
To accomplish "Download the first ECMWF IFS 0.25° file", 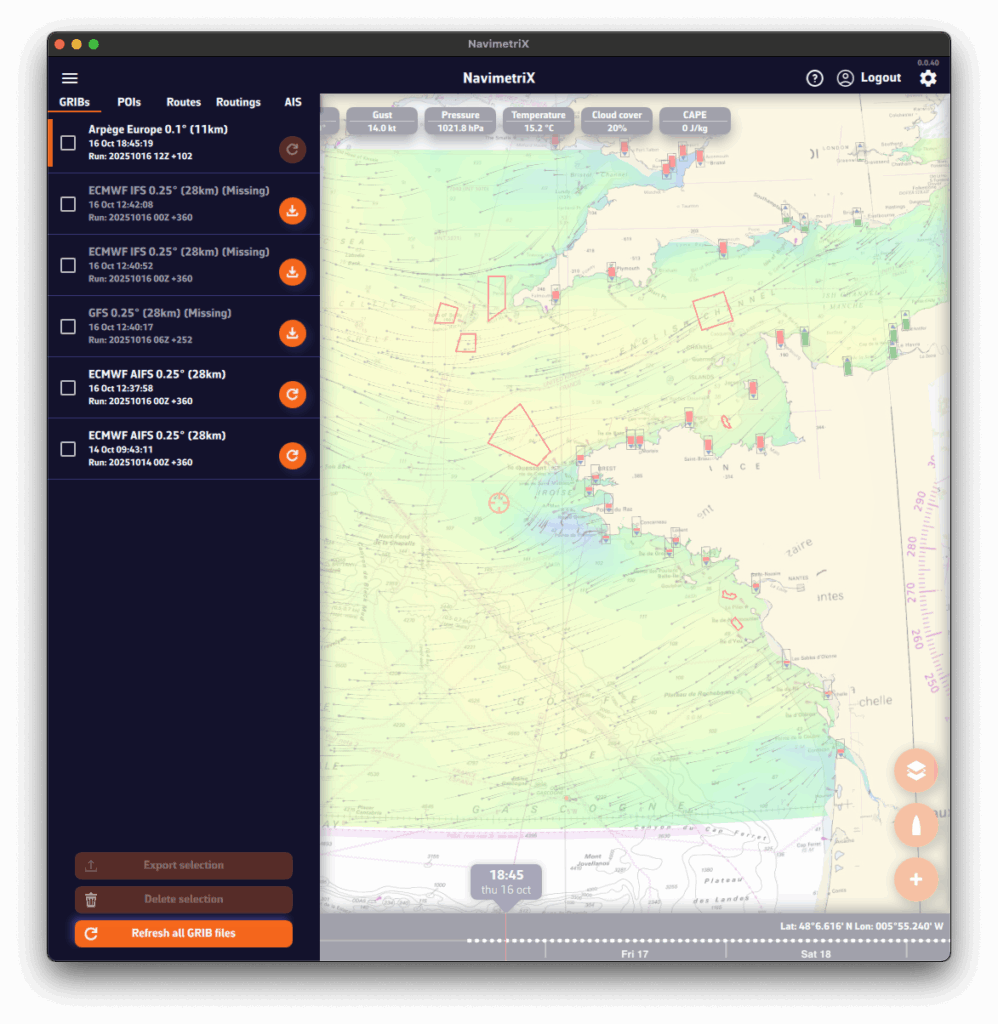I will [x=292, y=211].
